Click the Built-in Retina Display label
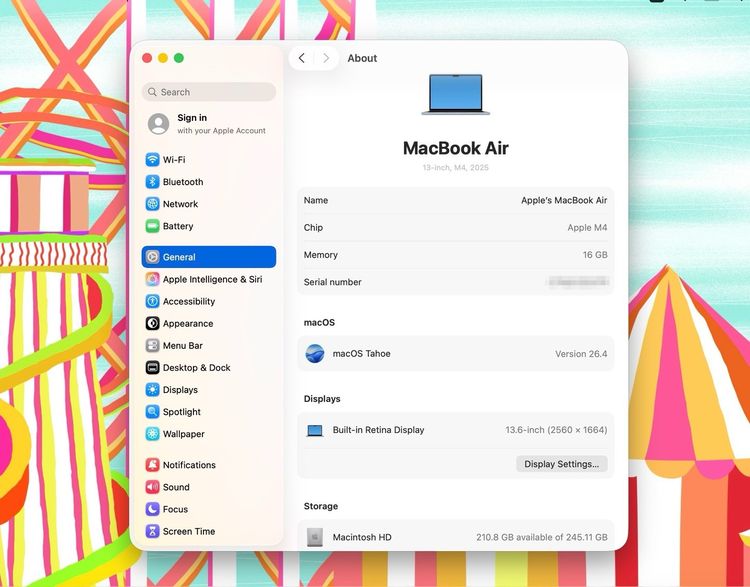The height and width of the screenshot is (587, 750). tap(378, 430)
